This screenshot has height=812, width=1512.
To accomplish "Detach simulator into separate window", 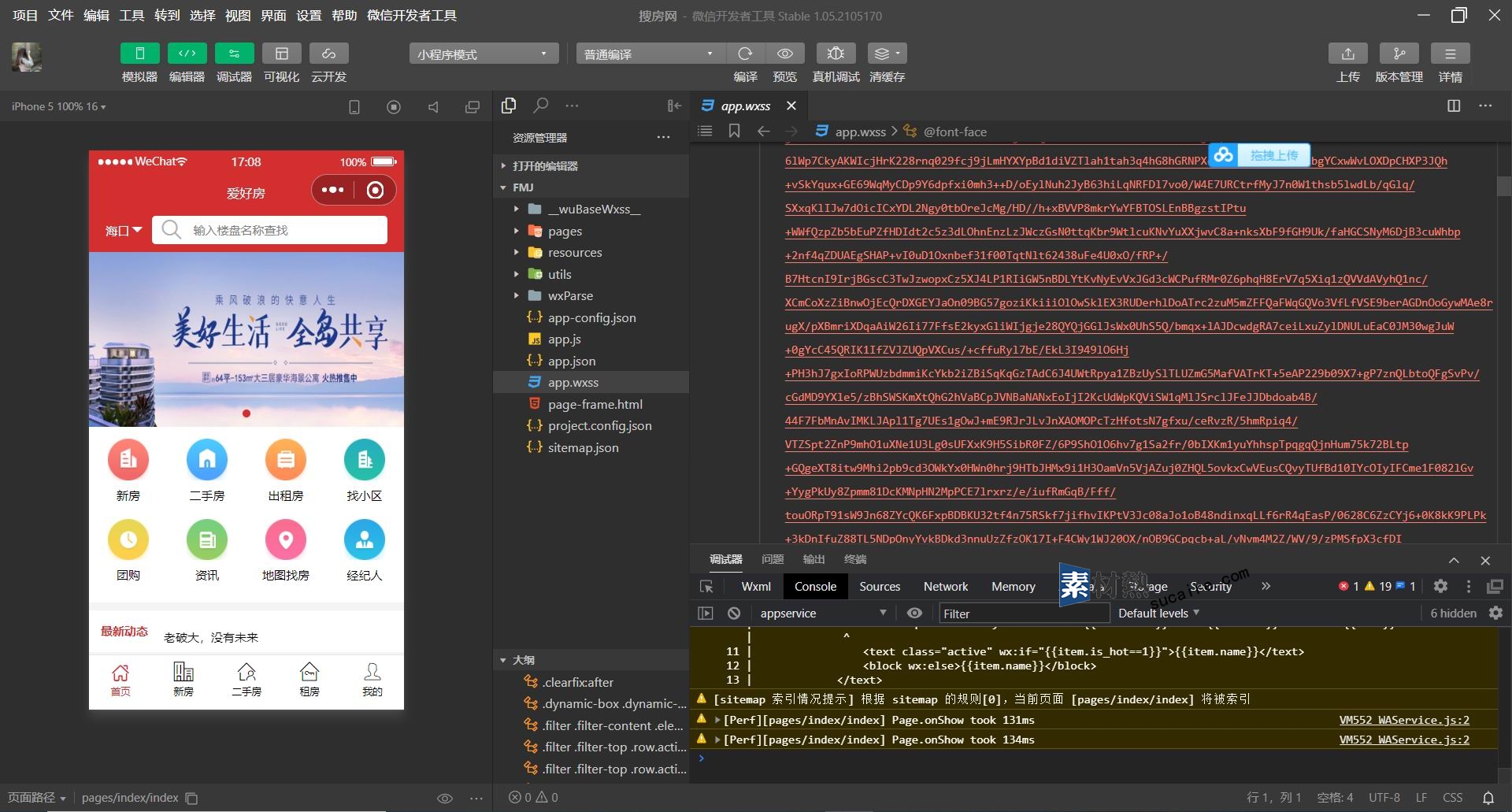I will pyautogui.click(x=472, y=107).
